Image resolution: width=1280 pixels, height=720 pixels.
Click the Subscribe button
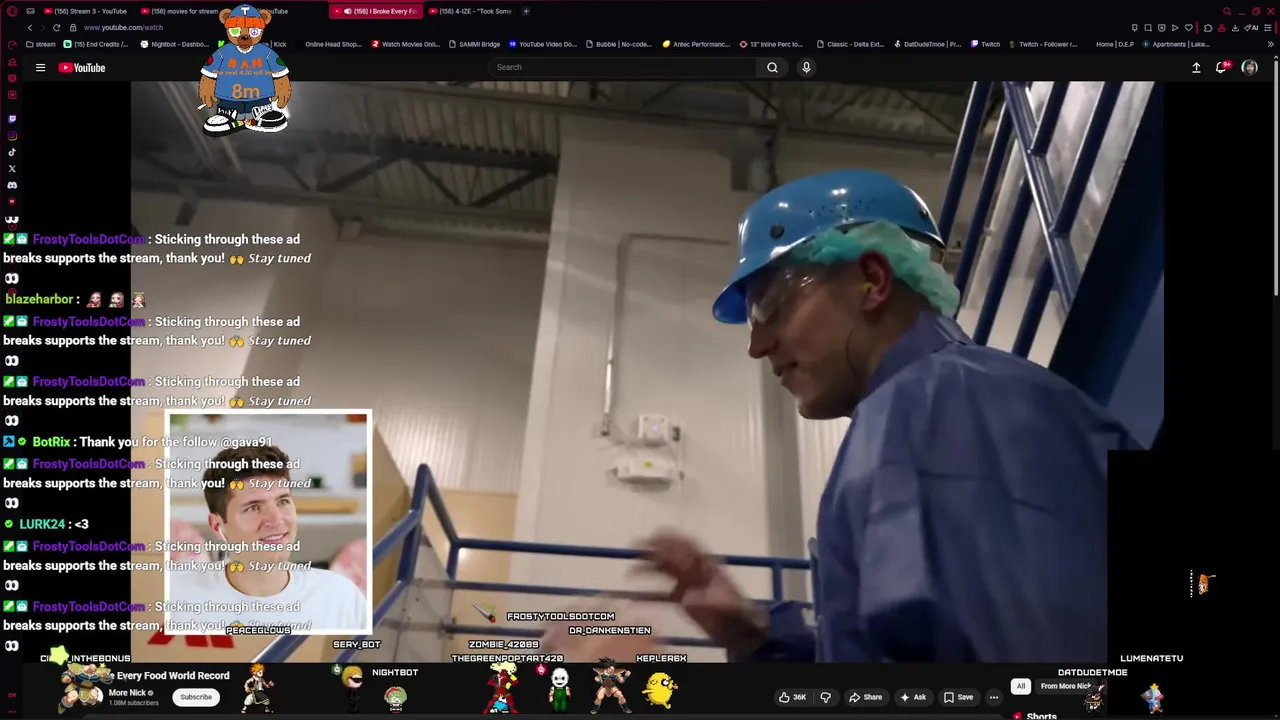coord(196,697)
